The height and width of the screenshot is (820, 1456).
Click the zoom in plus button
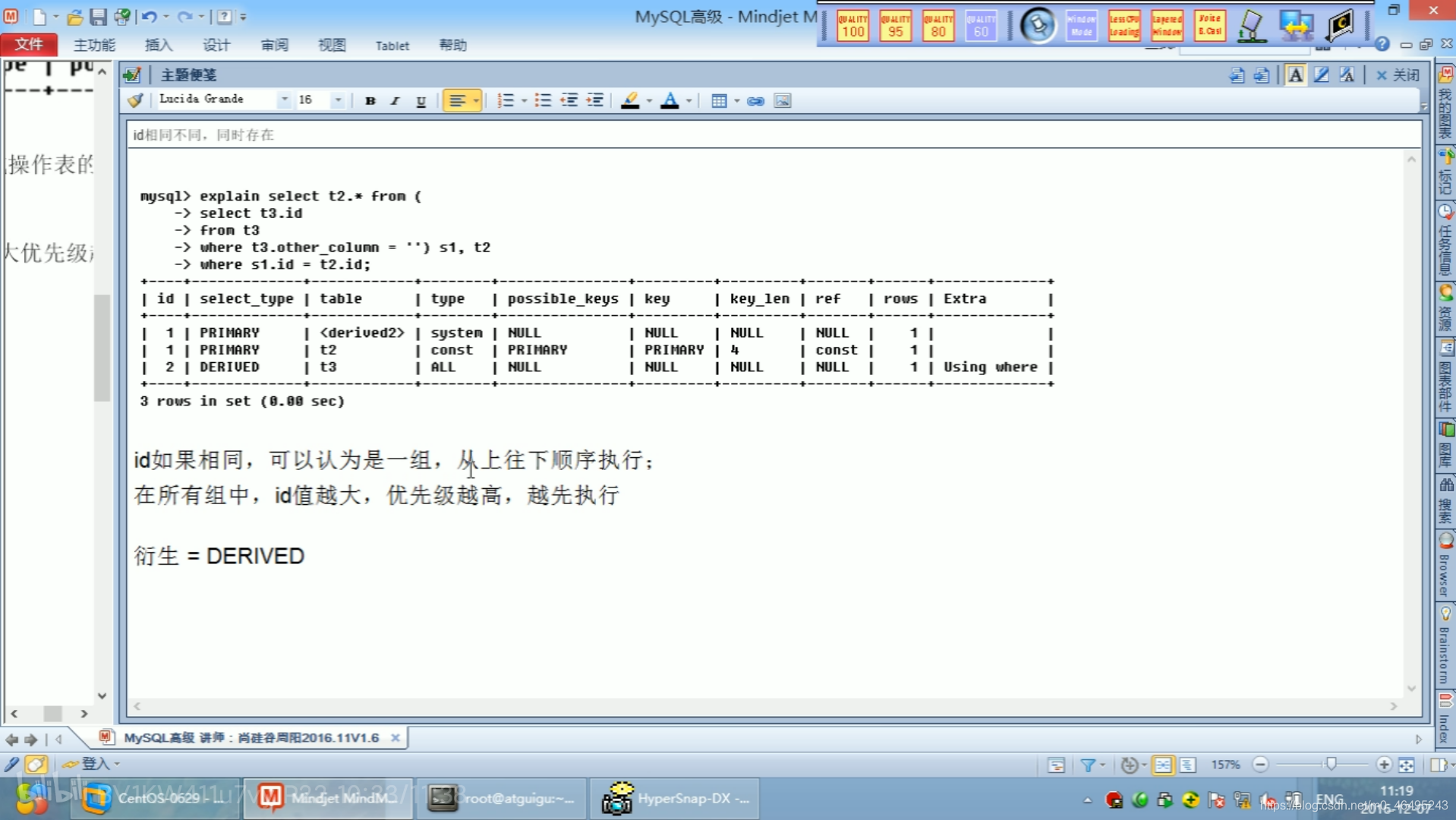pos(1383,765)
